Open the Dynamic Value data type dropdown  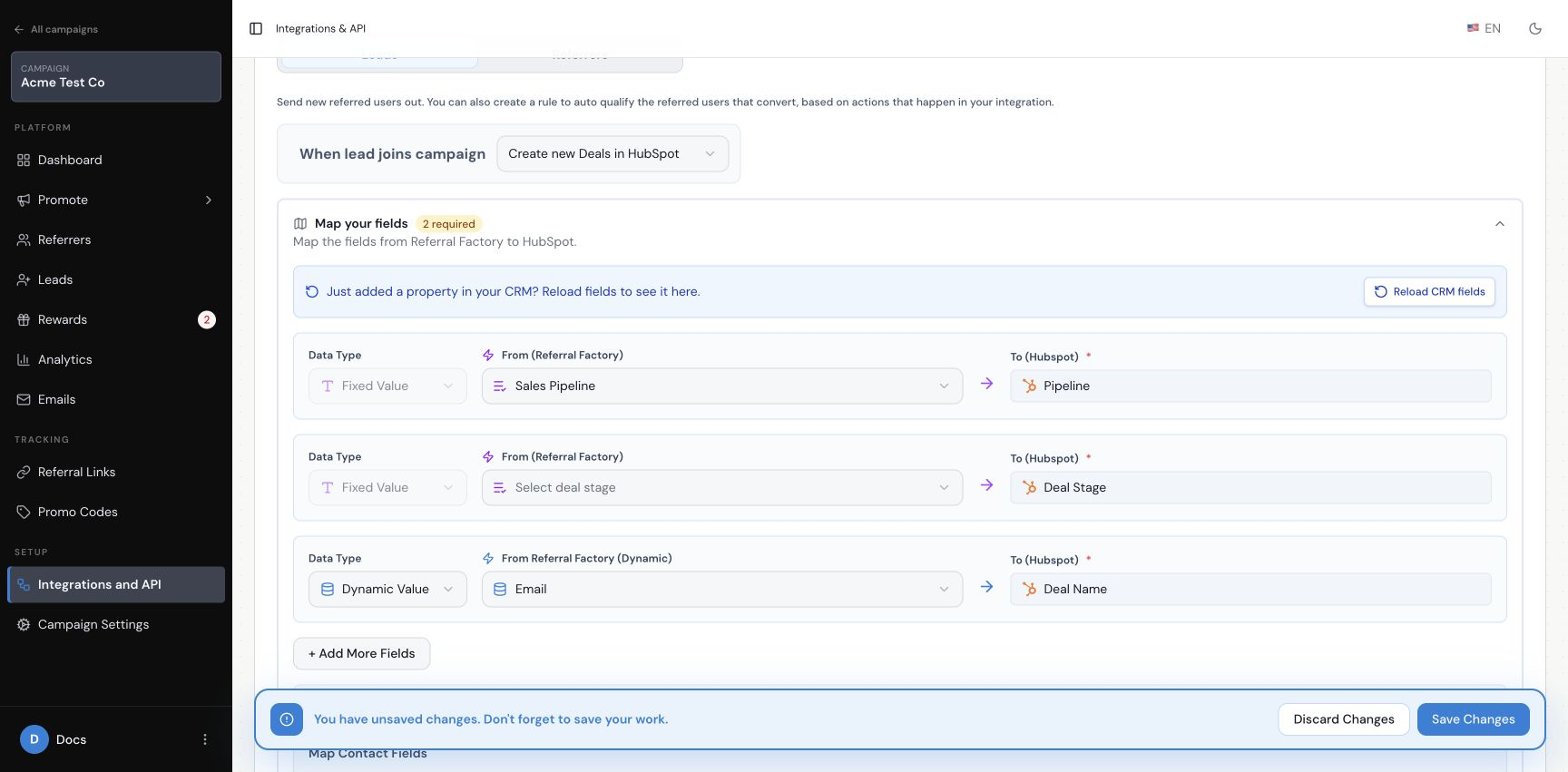pos(387,589)
